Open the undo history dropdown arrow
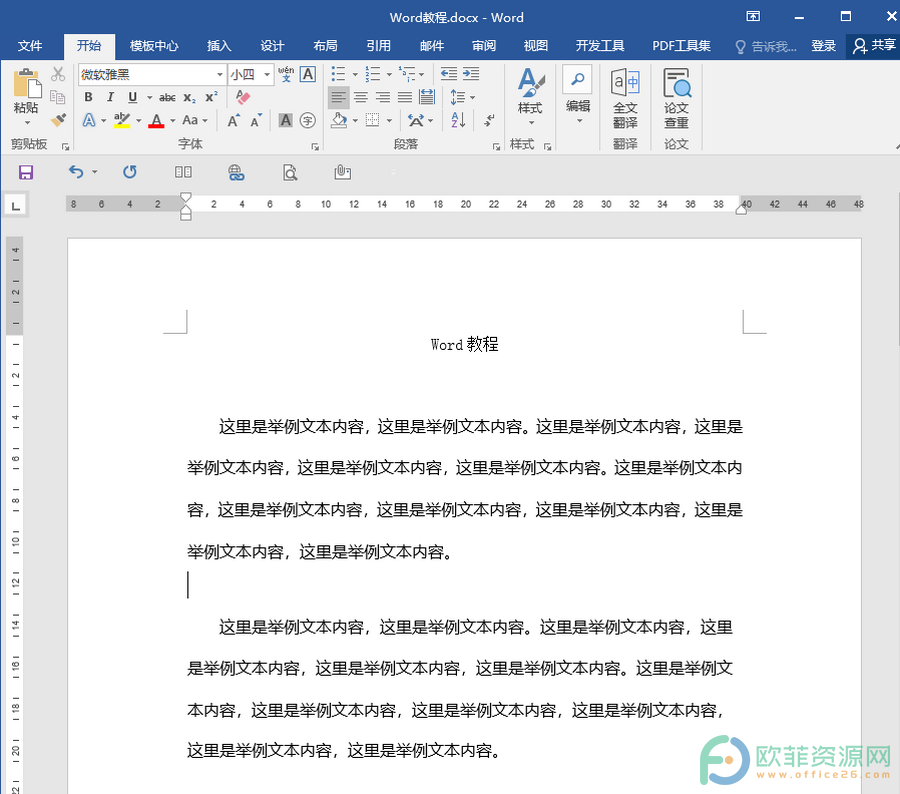The image size is (900, 794). coord(94,172)
